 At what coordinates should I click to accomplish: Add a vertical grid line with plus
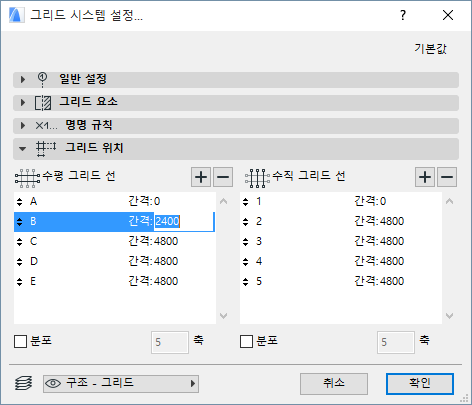click(x=425, y=177)
